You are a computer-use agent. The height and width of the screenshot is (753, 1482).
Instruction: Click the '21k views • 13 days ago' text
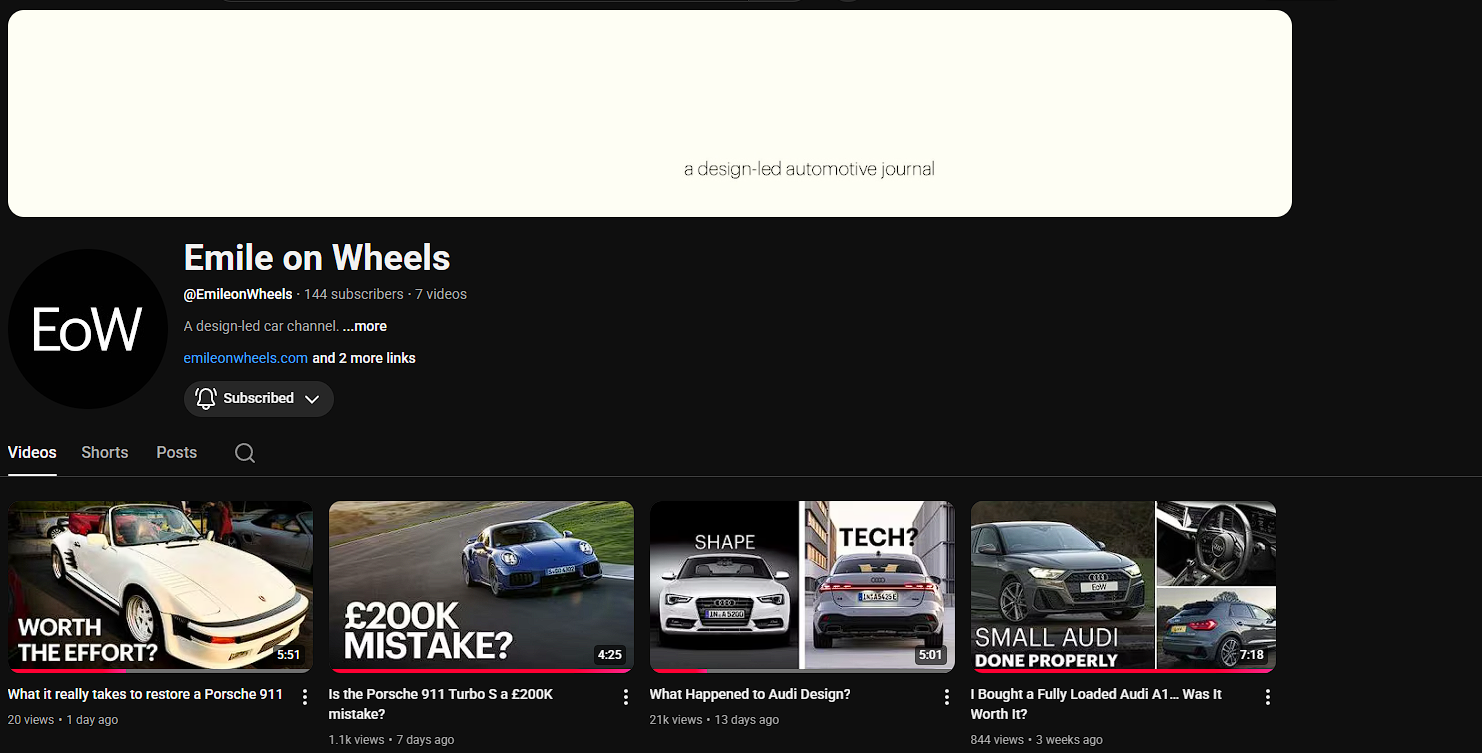(714, 720)
